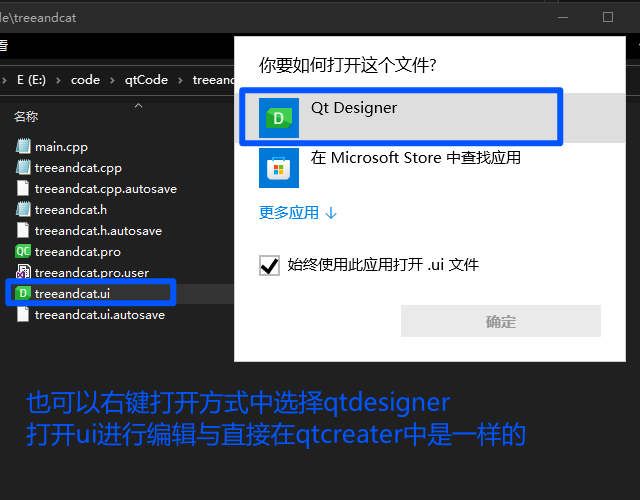Screen dimensions: 640x500
Task: Select treeandcat.pro.user file name
Action: point(92,273)
